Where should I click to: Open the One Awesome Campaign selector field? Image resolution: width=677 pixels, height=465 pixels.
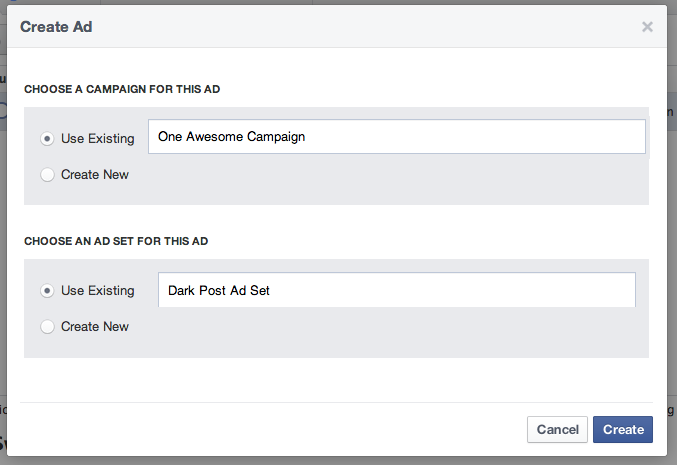coord(397,136)
